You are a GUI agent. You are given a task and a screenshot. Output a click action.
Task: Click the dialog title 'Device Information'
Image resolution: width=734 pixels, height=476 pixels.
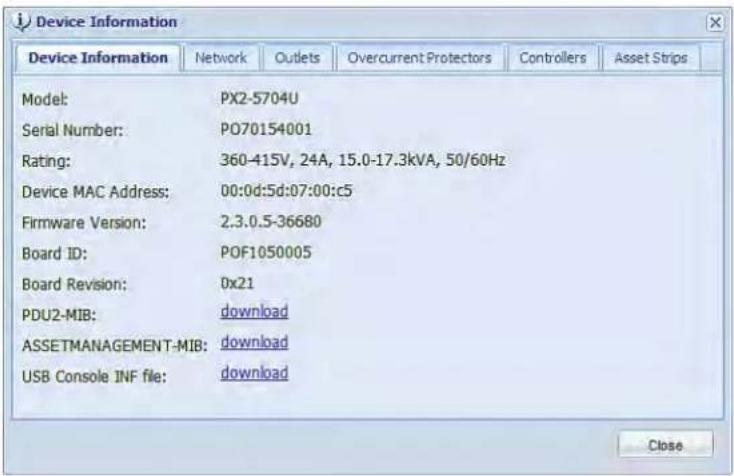coord(107,22)
